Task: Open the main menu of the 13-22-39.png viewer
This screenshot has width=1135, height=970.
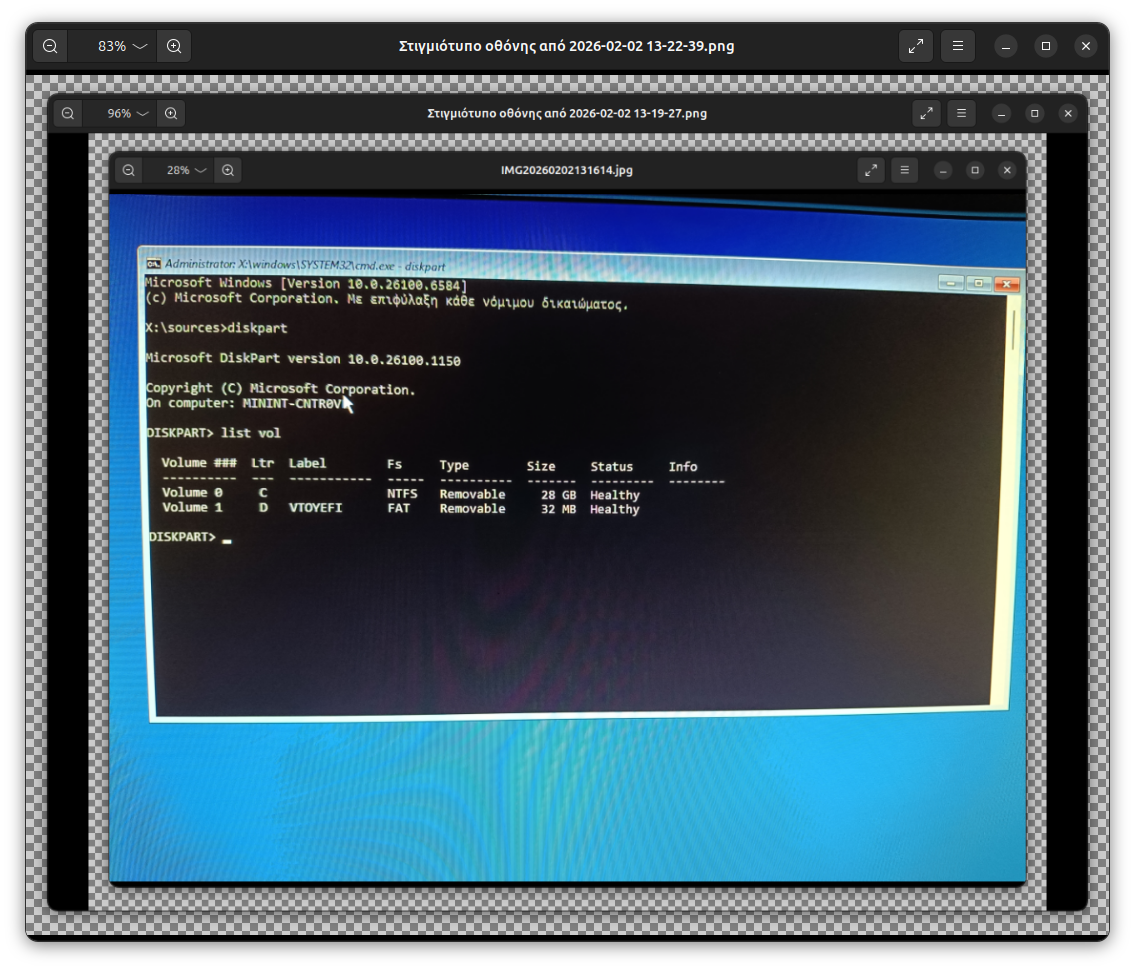Action: click(x=958, y=46)
